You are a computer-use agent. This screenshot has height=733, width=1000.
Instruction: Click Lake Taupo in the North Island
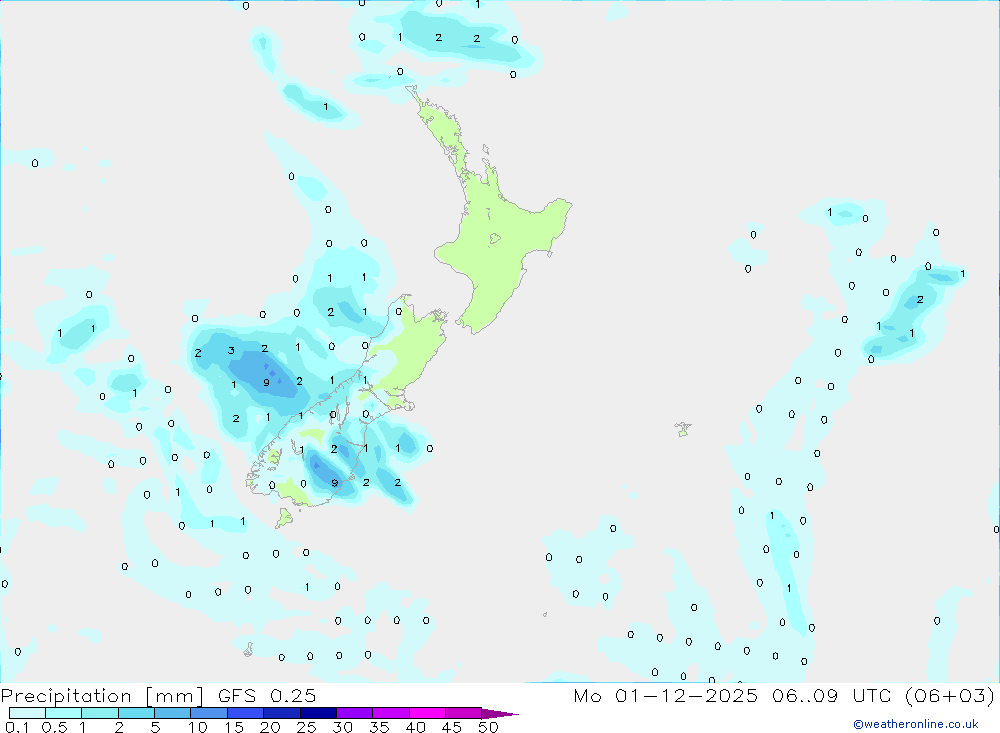[x=495, y=239]
